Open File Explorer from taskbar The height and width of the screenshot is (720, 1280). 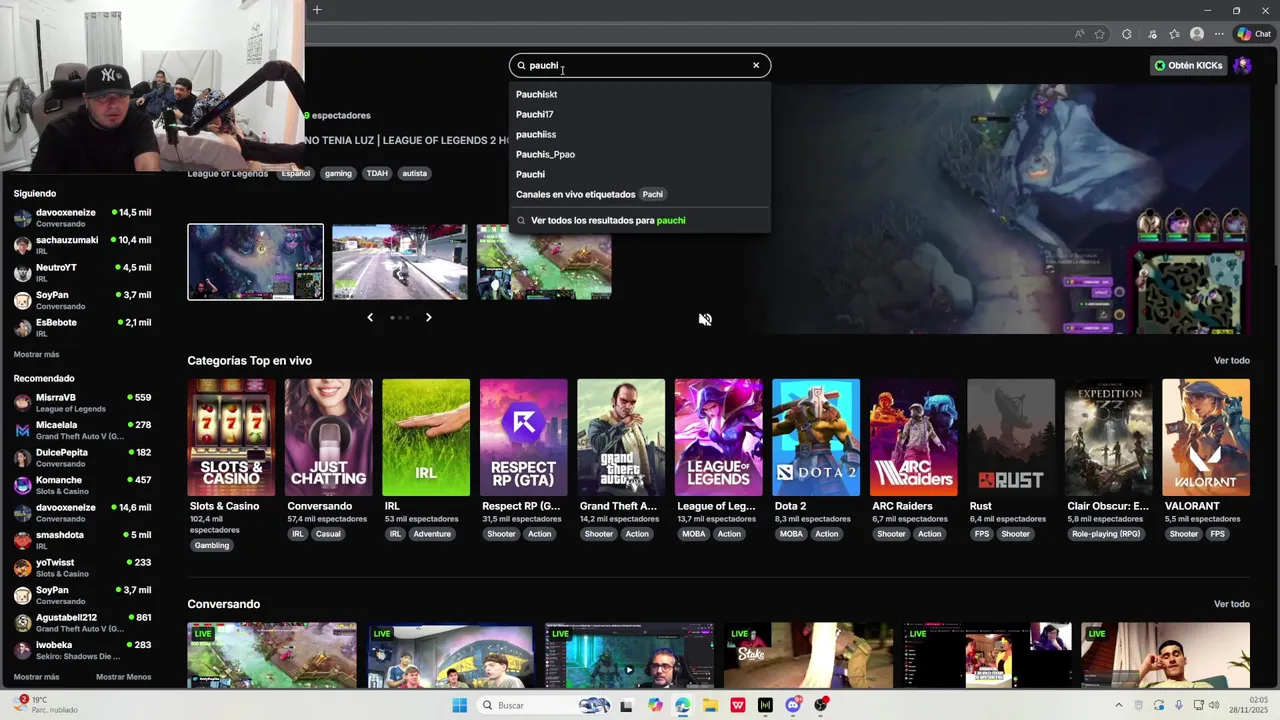pyautogui.click(x=710, y=705)
